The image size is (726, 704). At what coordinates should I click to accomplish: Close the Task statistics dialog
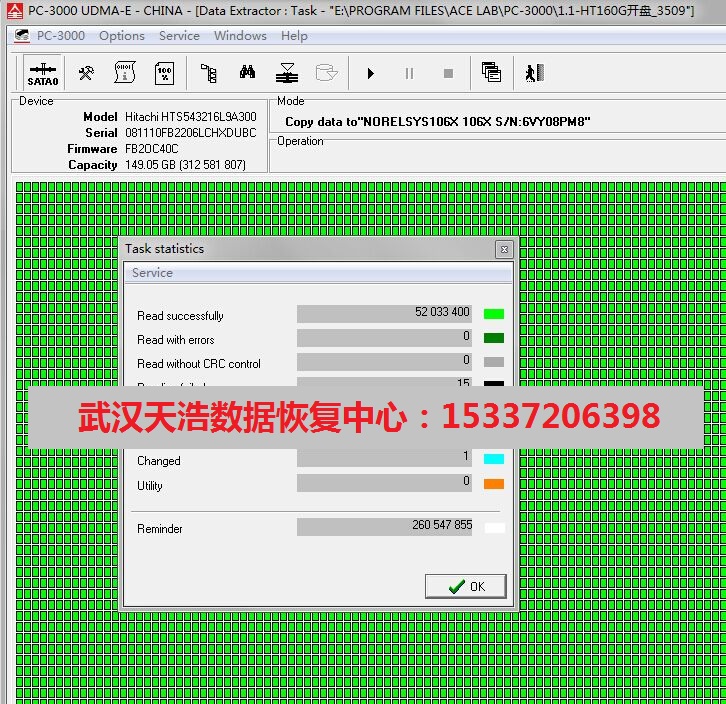click(x=504, y=249)
